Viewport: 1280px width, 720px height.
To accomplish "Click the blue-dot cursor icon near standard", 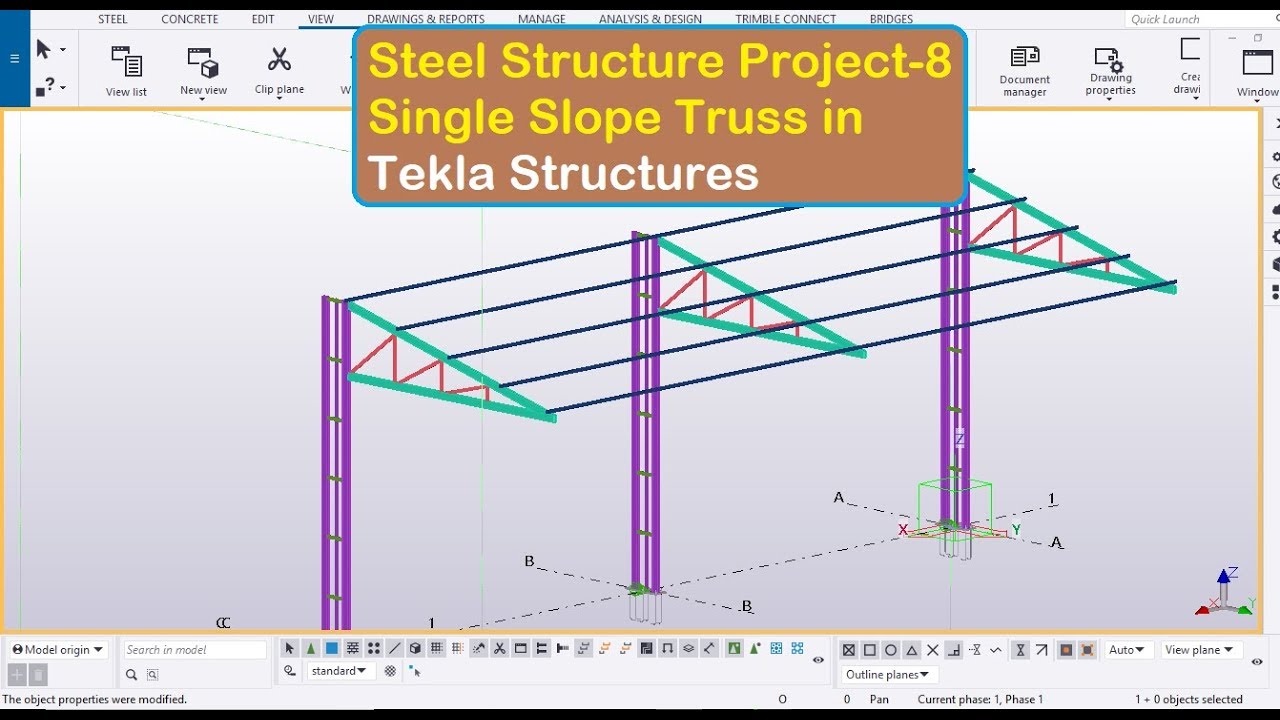I will click(x=415, y=671).
